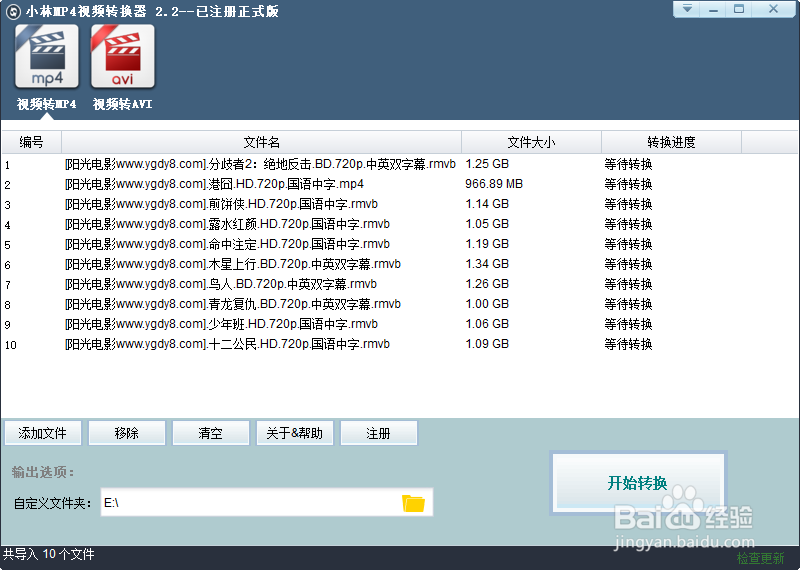Click the 移除 button

pyautogui.click(x=127, y=433)
